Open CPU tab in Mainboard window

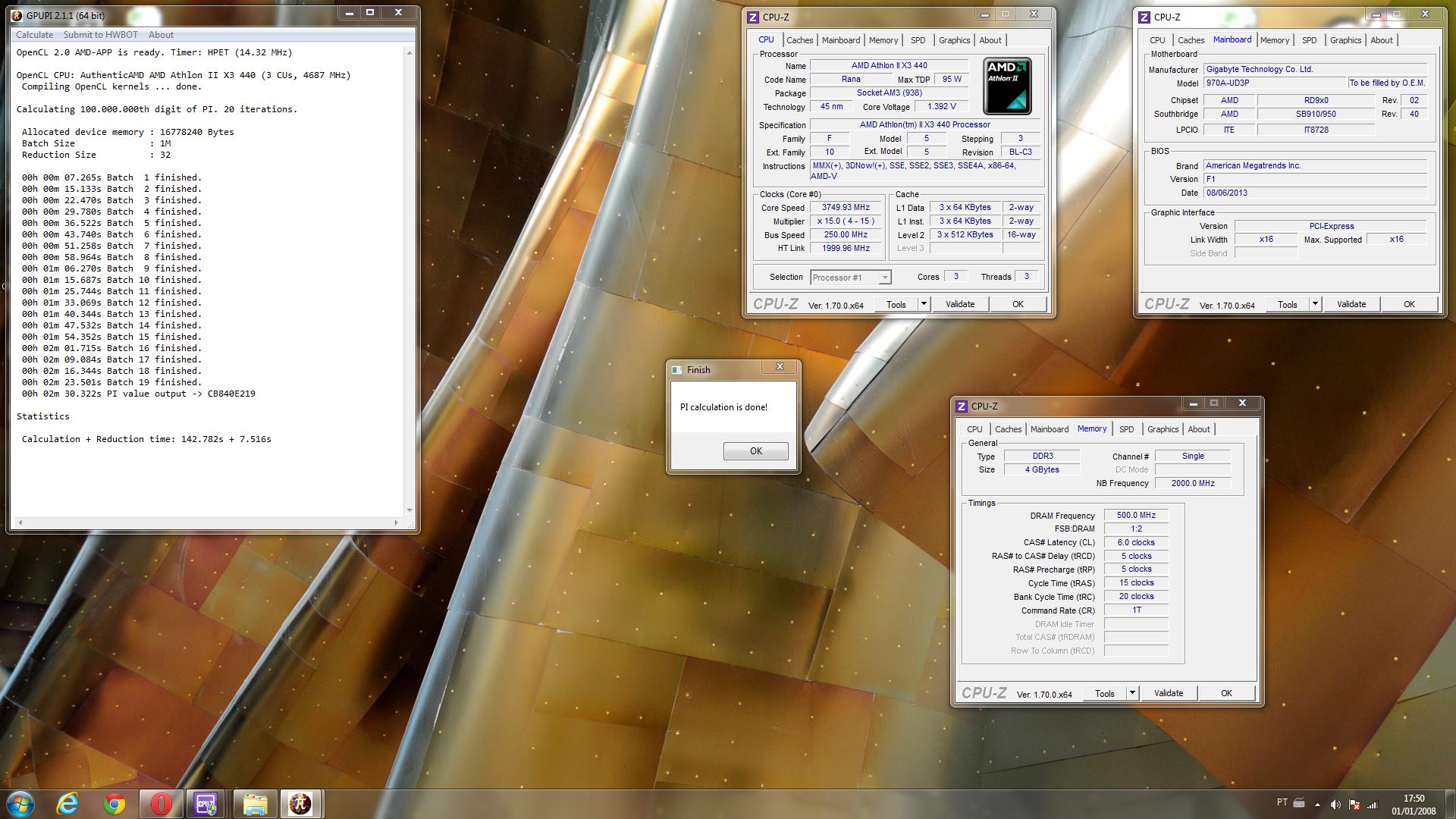click(x=1157, y=40)
